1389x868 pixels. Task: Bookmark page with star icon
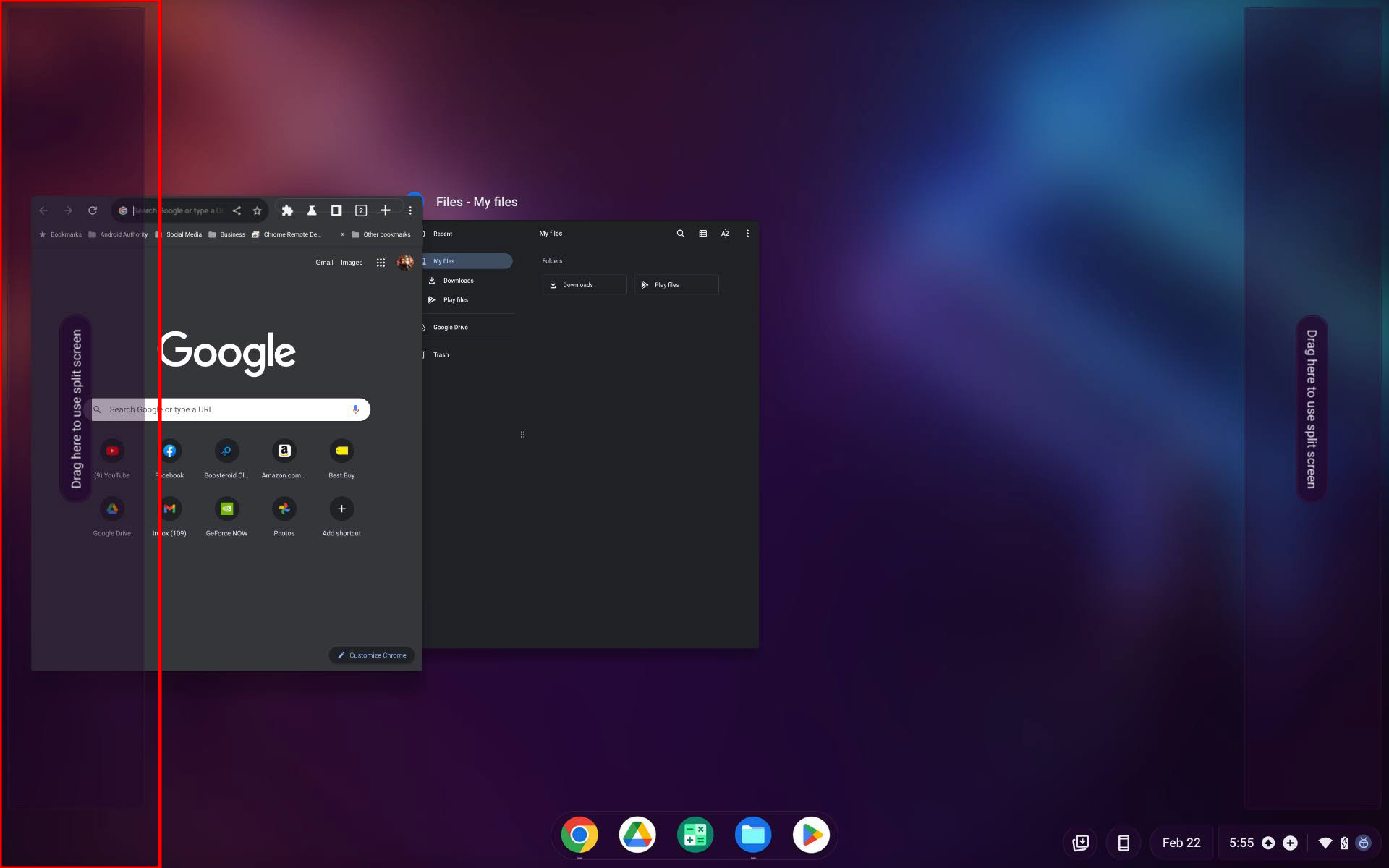point(257,210)
